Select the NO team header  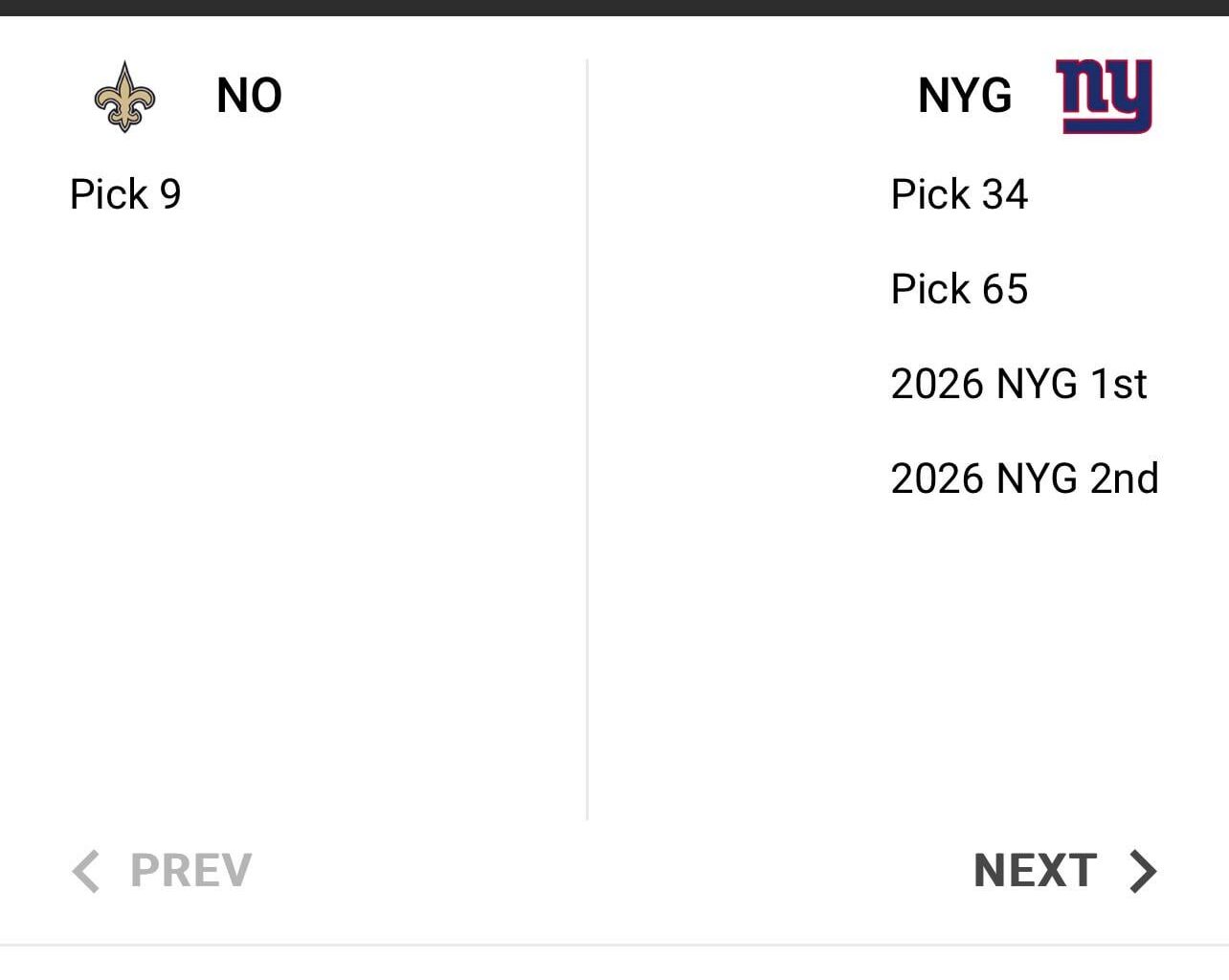coord(248,95)
